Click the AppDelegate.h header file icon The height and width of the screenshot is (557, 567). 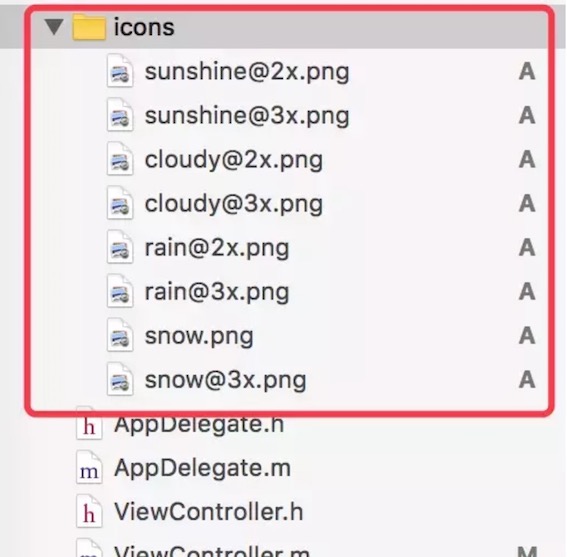[x=89, y=424]
